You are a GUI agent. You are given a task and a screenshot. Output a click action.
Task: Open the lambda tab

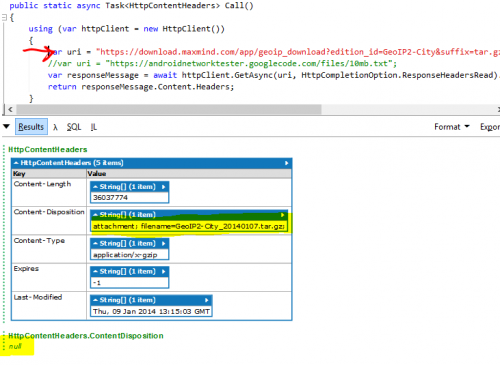pyautogui.click(x=55, y=127)
